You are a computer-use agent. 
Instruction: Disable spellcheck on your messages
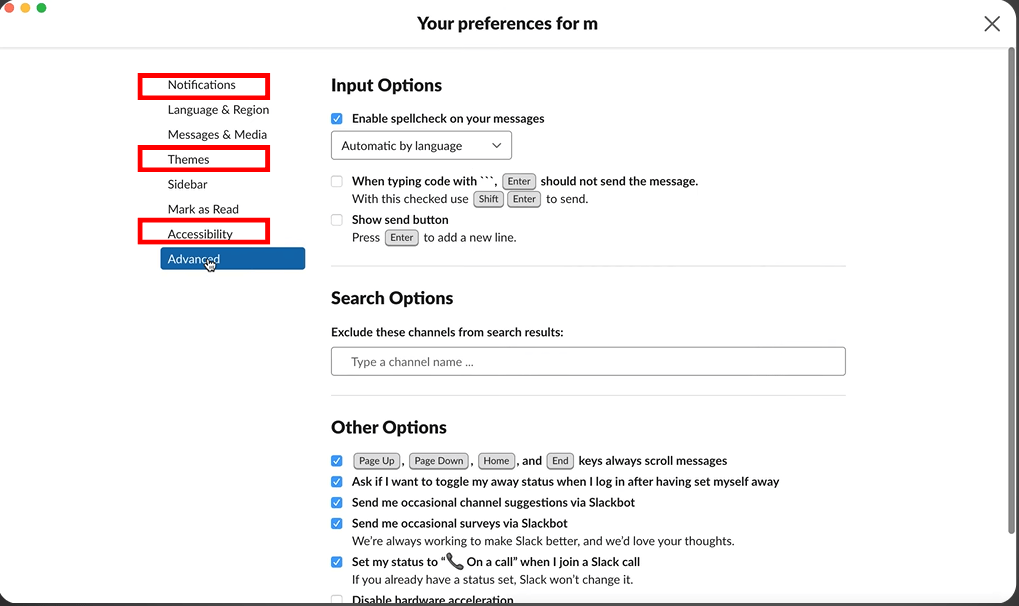coord(337,119)
